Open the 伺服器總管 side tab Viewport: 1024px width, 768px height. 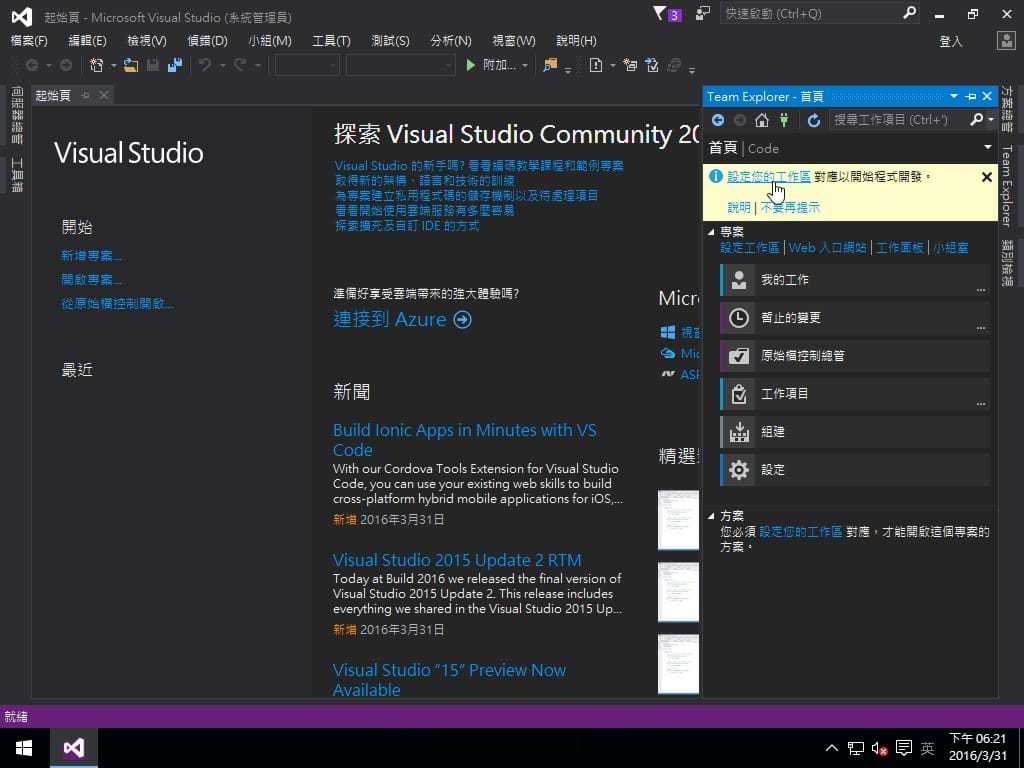(17, 116)
